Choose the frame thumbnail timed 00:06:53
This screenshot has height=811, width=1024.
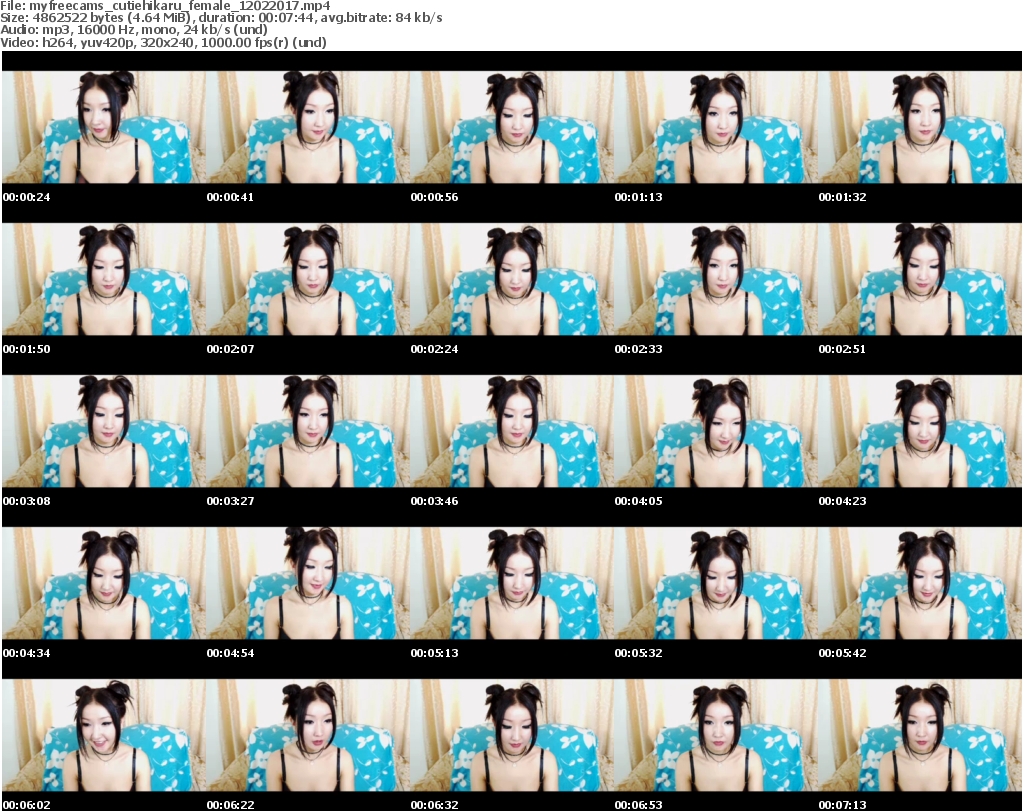tap(716, 735)
